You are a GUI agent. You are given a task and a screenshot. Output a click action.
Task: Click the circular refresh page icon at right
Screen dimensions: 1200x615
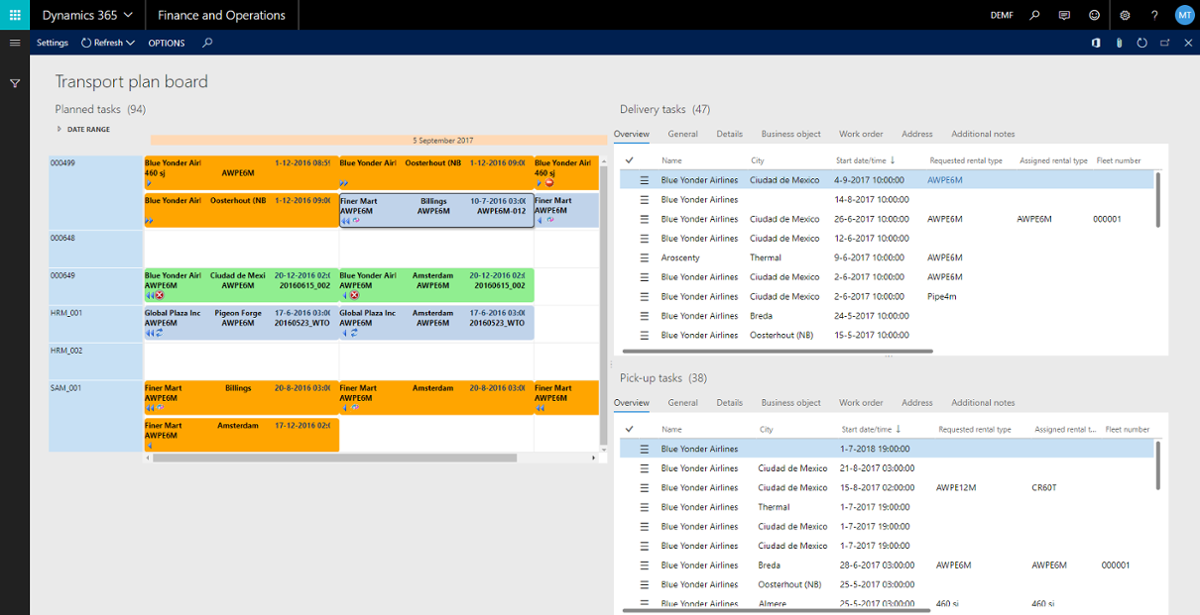[1142, 43]
